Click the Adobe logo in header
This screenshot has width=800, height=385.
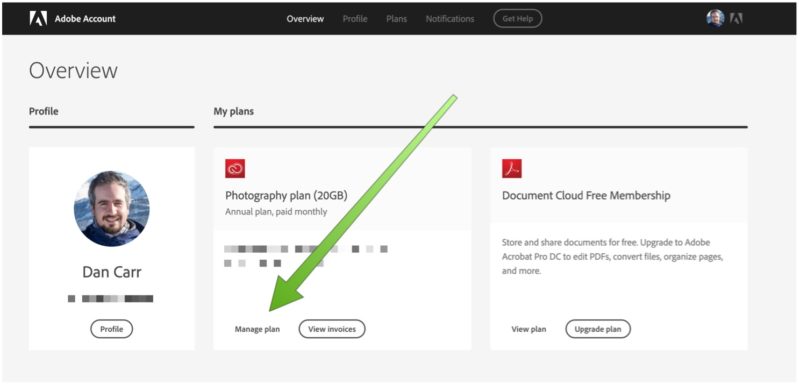coord(38,19)
